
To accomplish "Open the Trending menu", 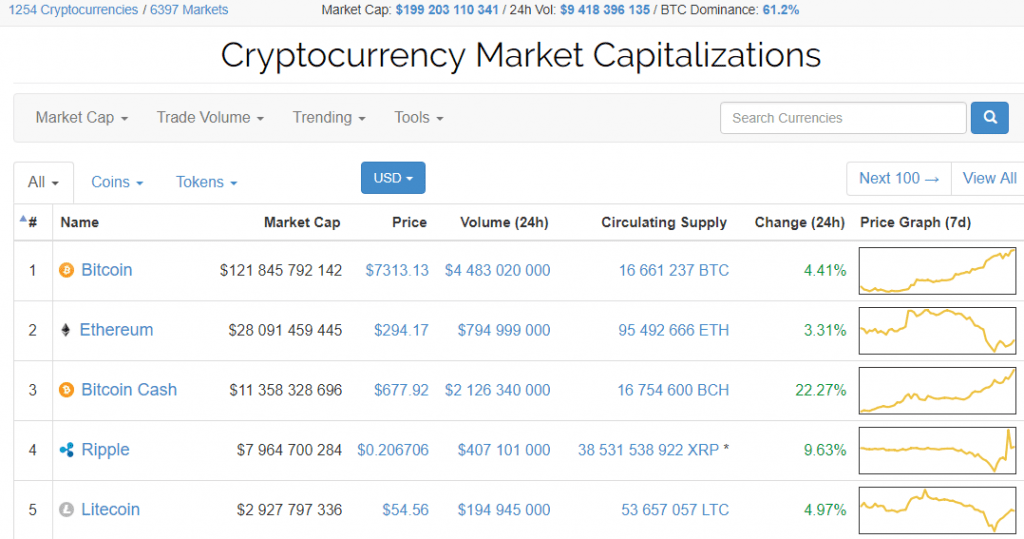I will click(x=329, y=118).
